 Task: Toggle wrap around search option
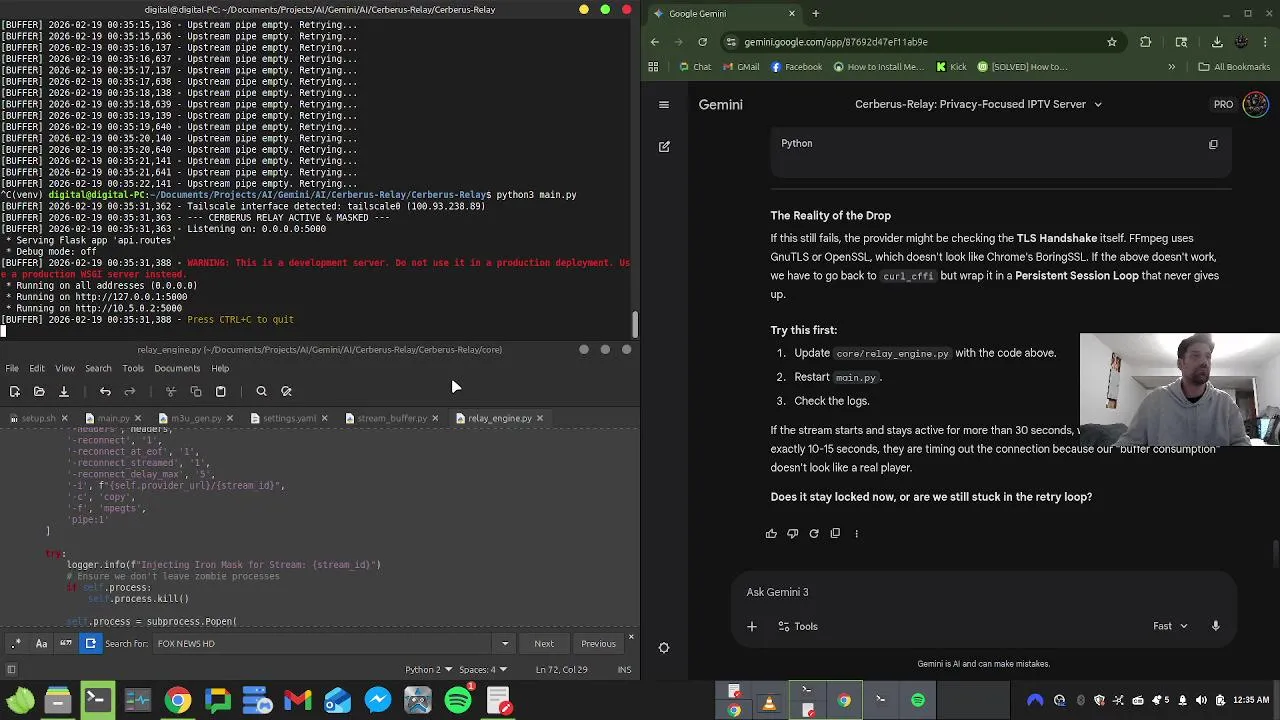pyautogui.click(x=90, y=644)
